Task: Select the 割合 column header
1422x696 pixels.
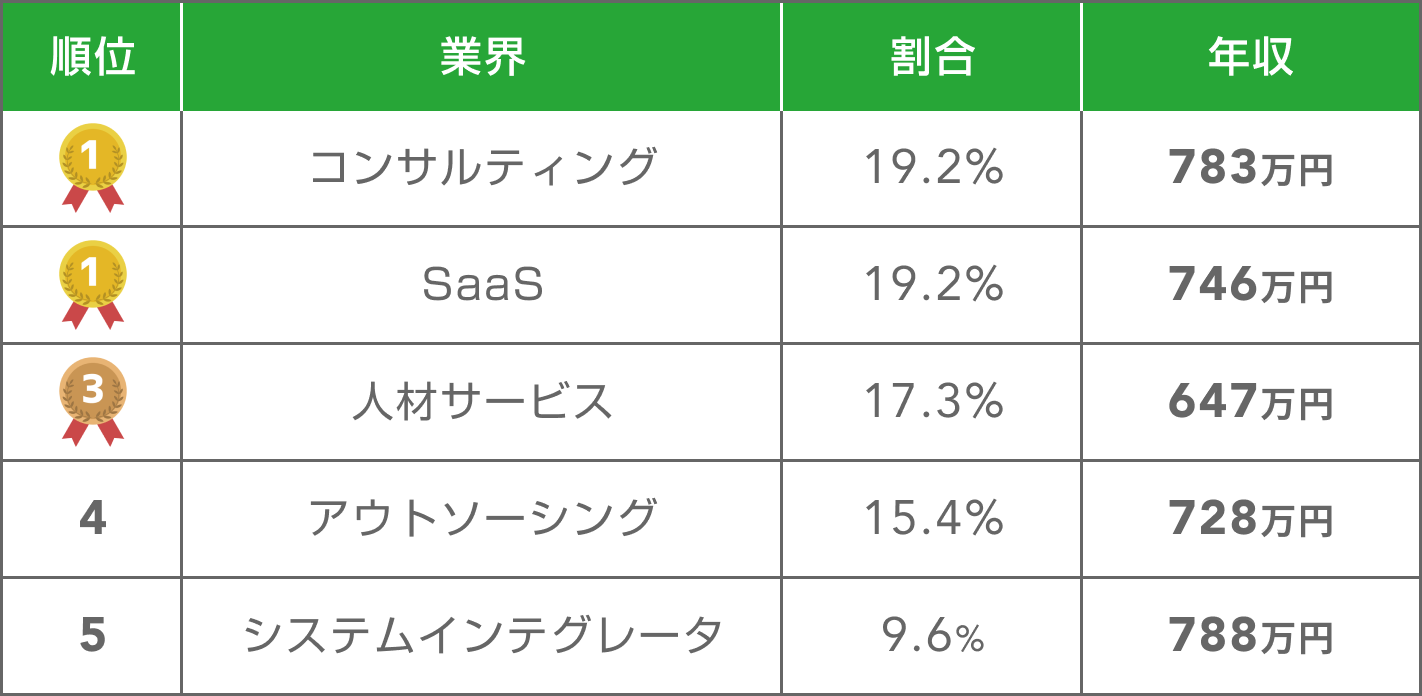Action: tap(931, 57)
